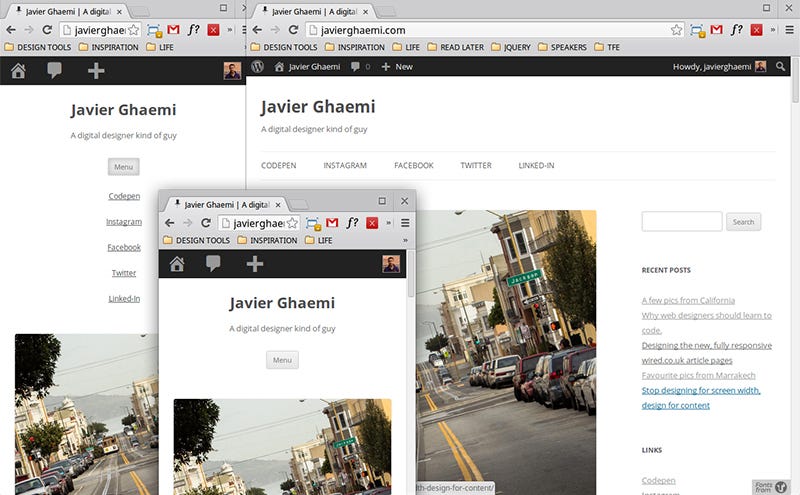Expand hidden extensions chevron in the right window toolbar
This screenshot has height=495, width=800.
[773, 30]
